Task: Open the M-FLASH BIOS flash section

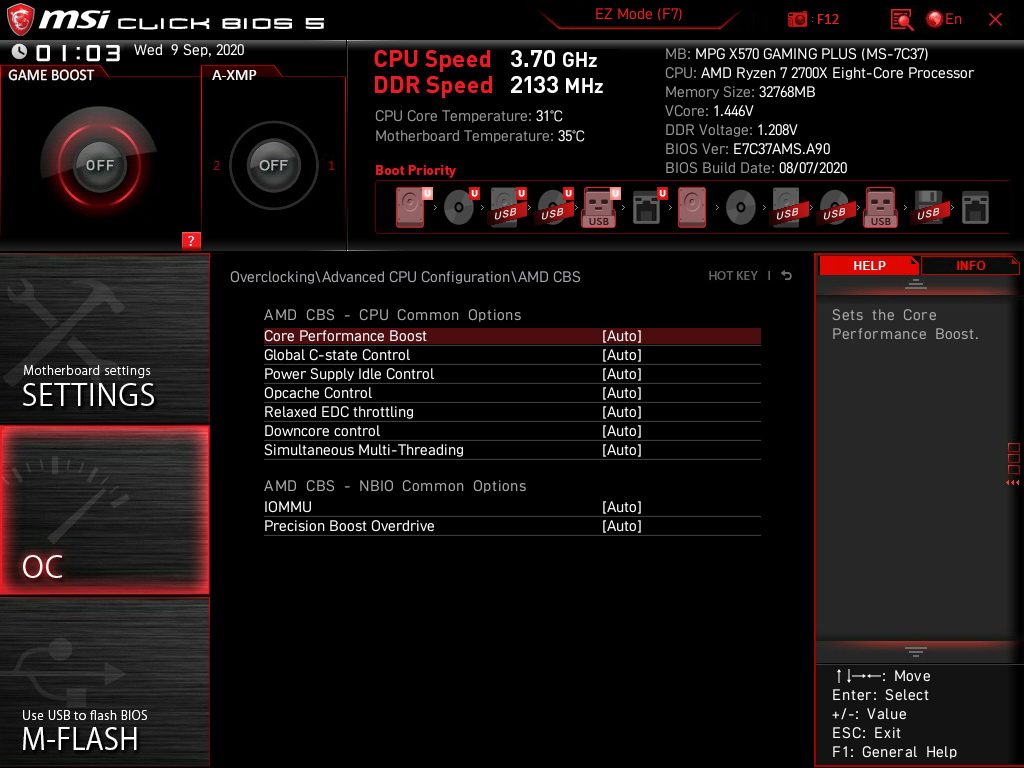Action: (x=104, y=682)
